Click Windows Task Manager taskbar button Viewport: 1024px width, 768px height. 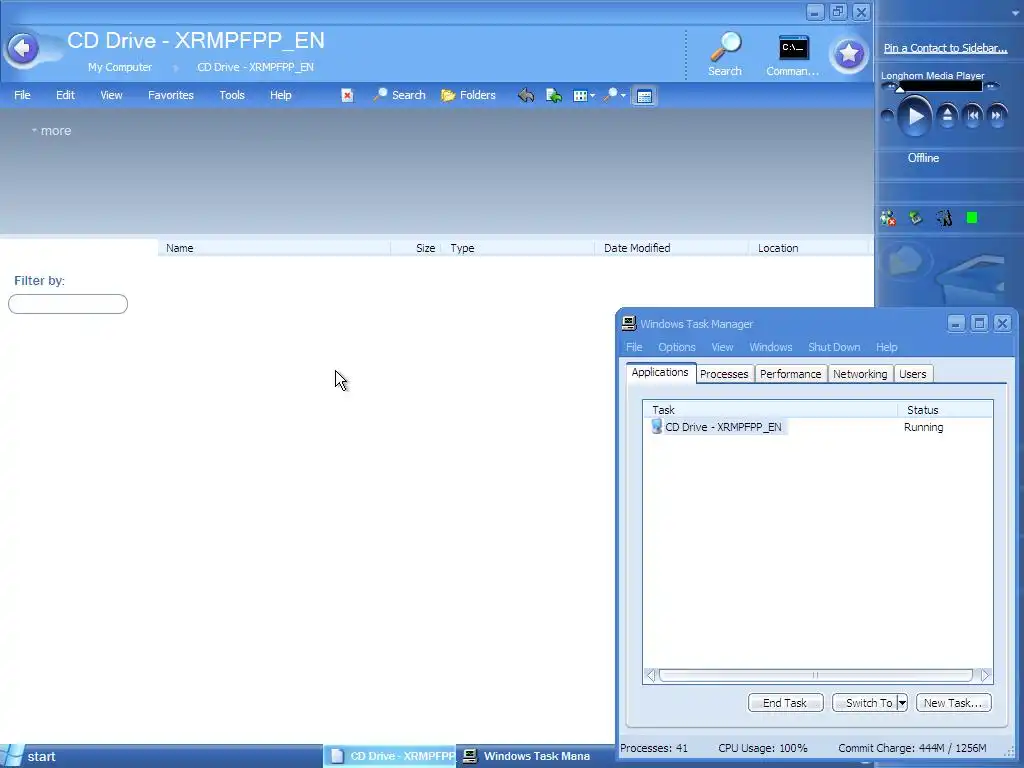[534, 756]
